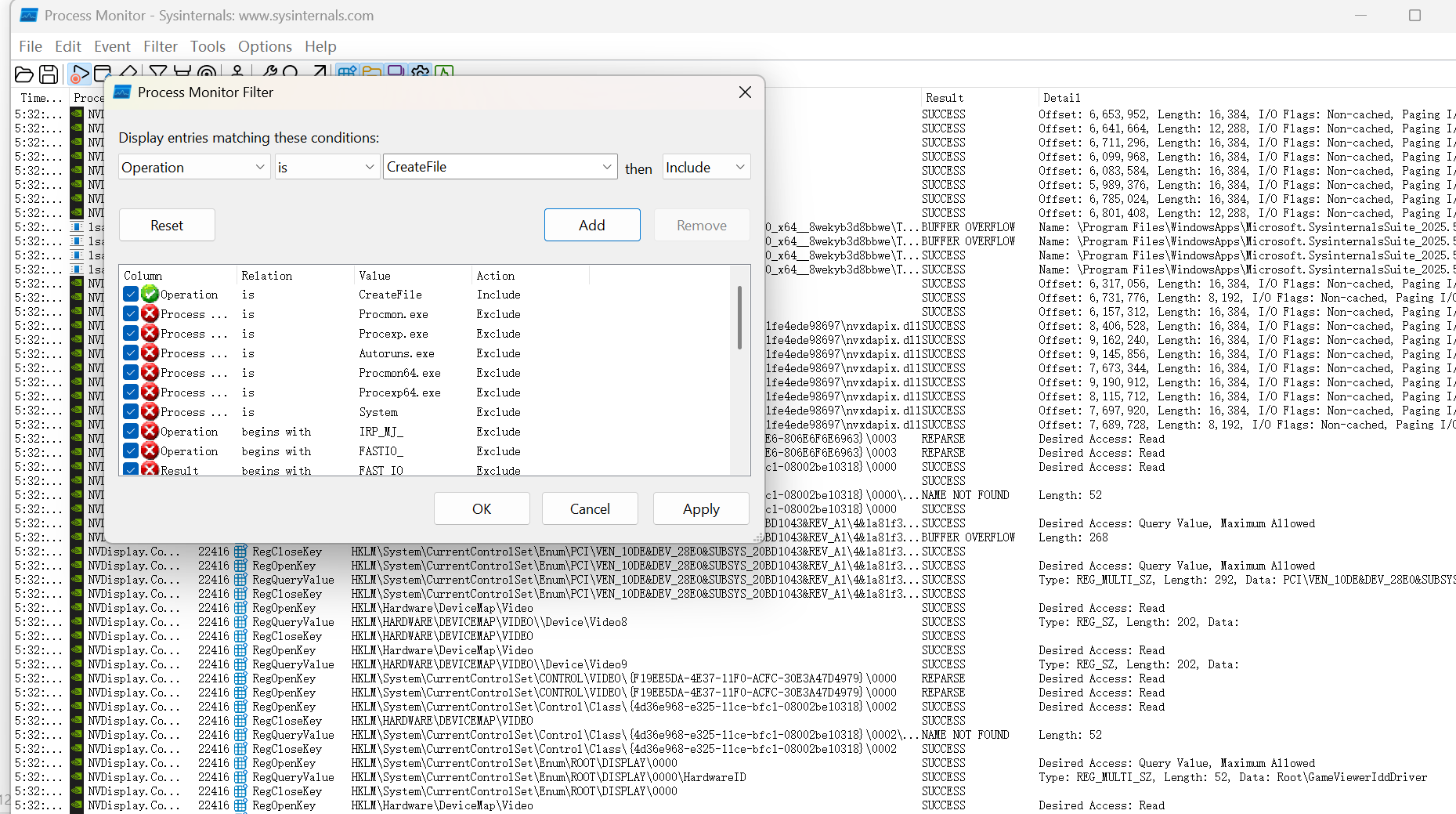This screenshot has height=814, width=1456.
Task: Close the Process Monitor Filter dialog
Action: click(745, 92)
